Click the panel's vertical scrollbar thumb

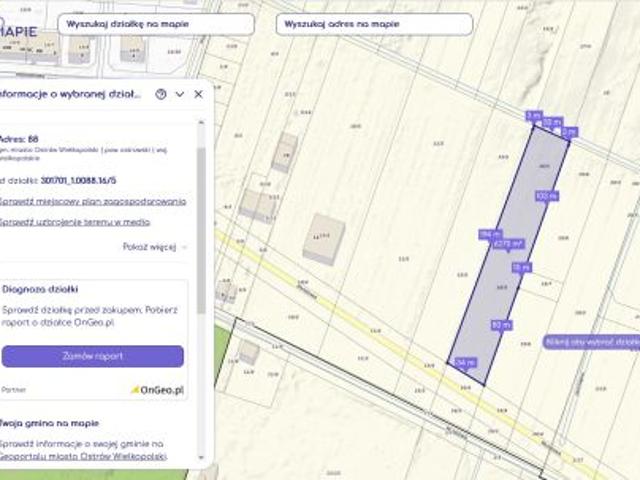tap(201, 231)
